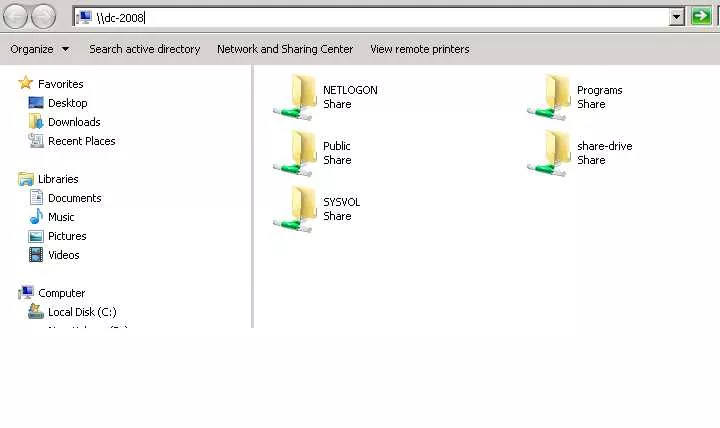Click the Local Disk (C:) drive icon
Screen dimensions: 720x428
(36, 311)
